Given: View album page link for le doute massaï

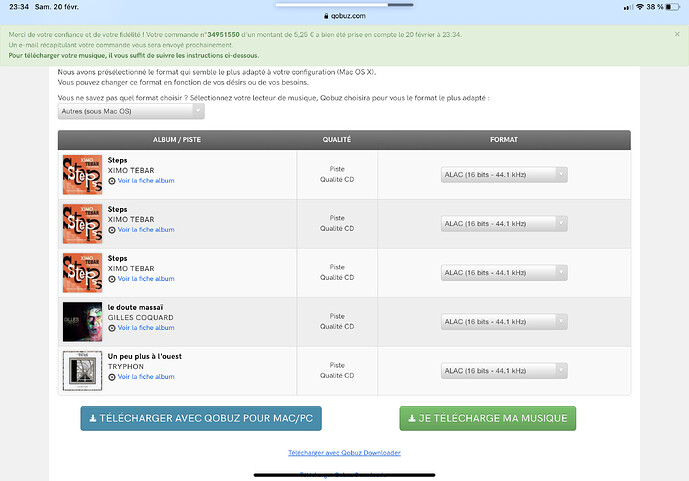Looking at the screenshot, I should [x=146, y=328].
